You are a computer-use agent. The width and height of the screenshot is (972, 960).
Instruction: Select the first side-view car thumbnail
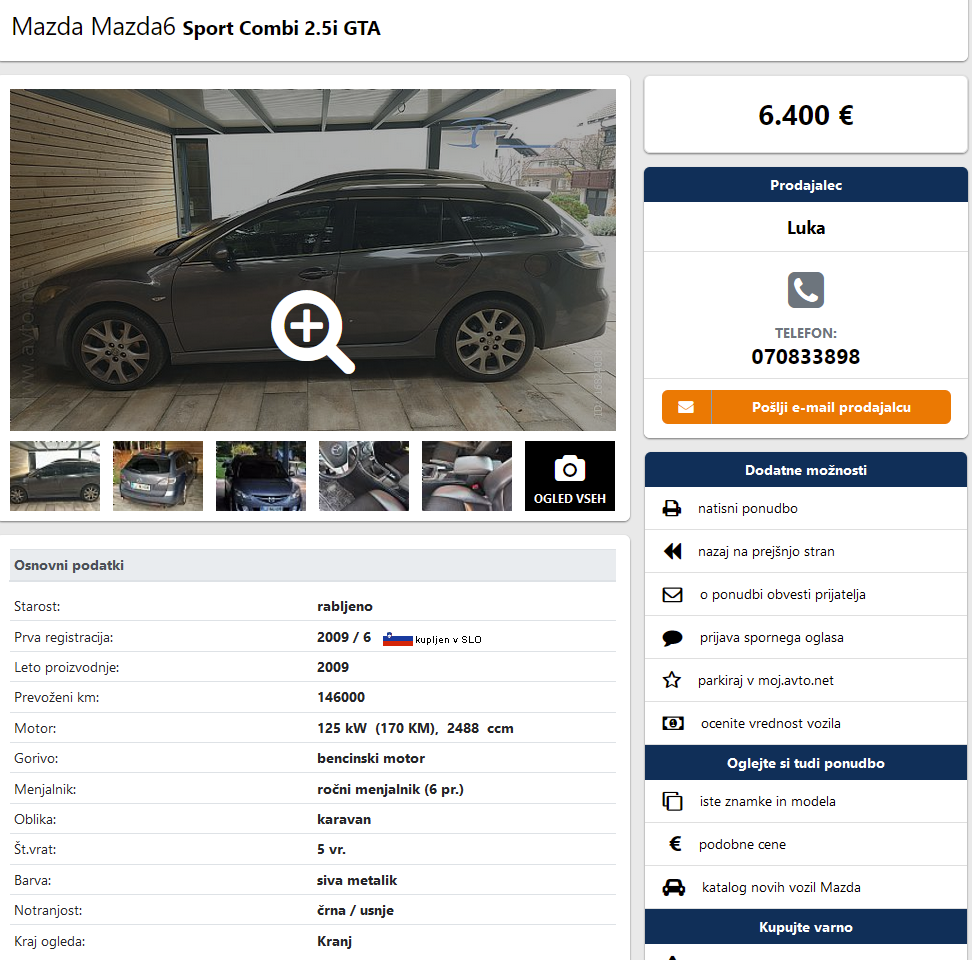(x=55, y=476)
